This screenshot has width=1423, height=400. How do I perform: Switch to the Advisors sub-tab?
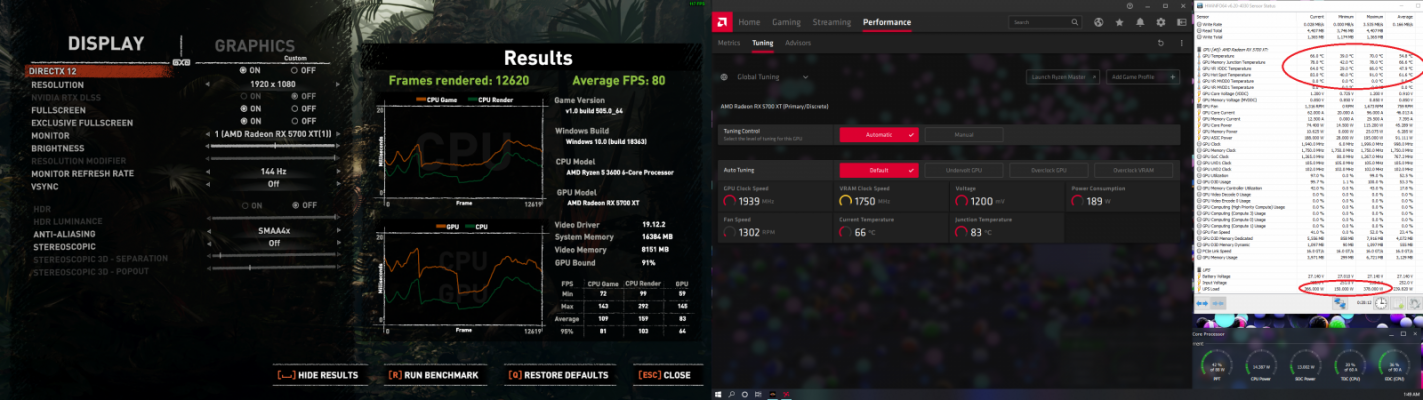pos(798,43)
